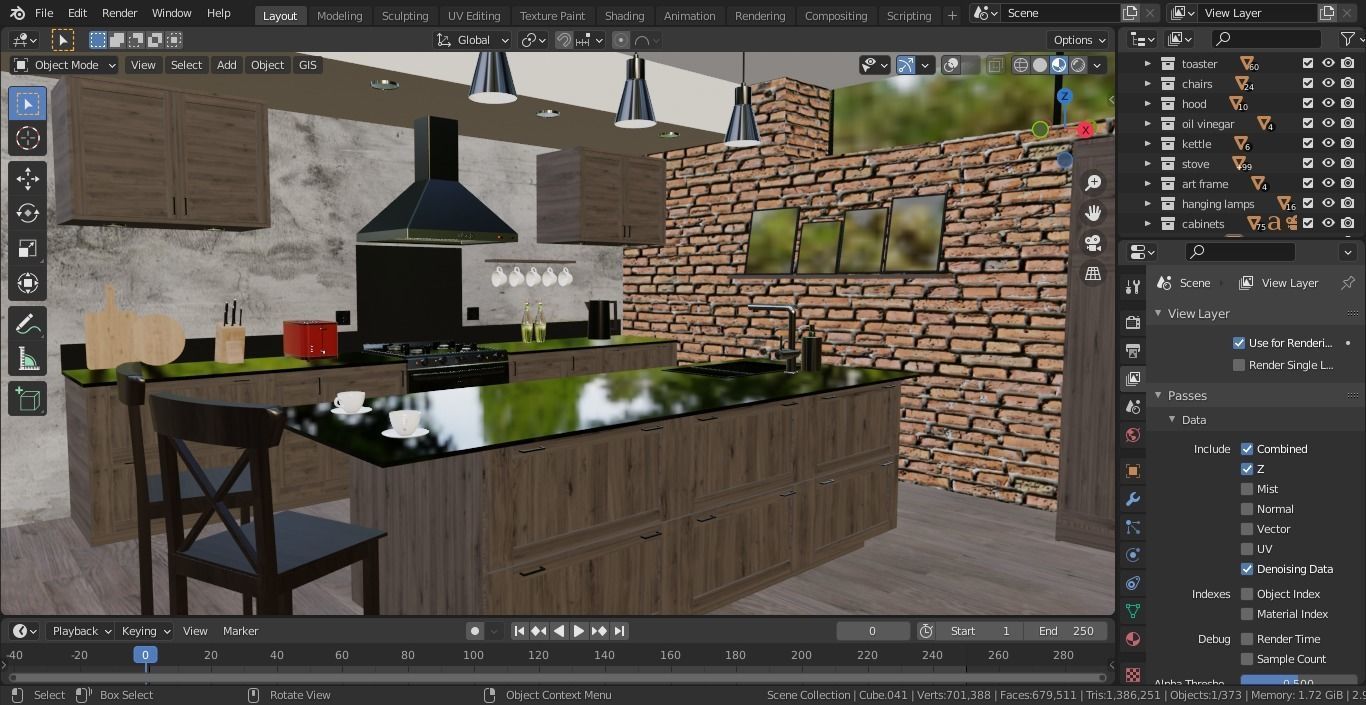The image size is (1366, 705).
Task: Select the Add Cube tool
Action: point(28,399)
